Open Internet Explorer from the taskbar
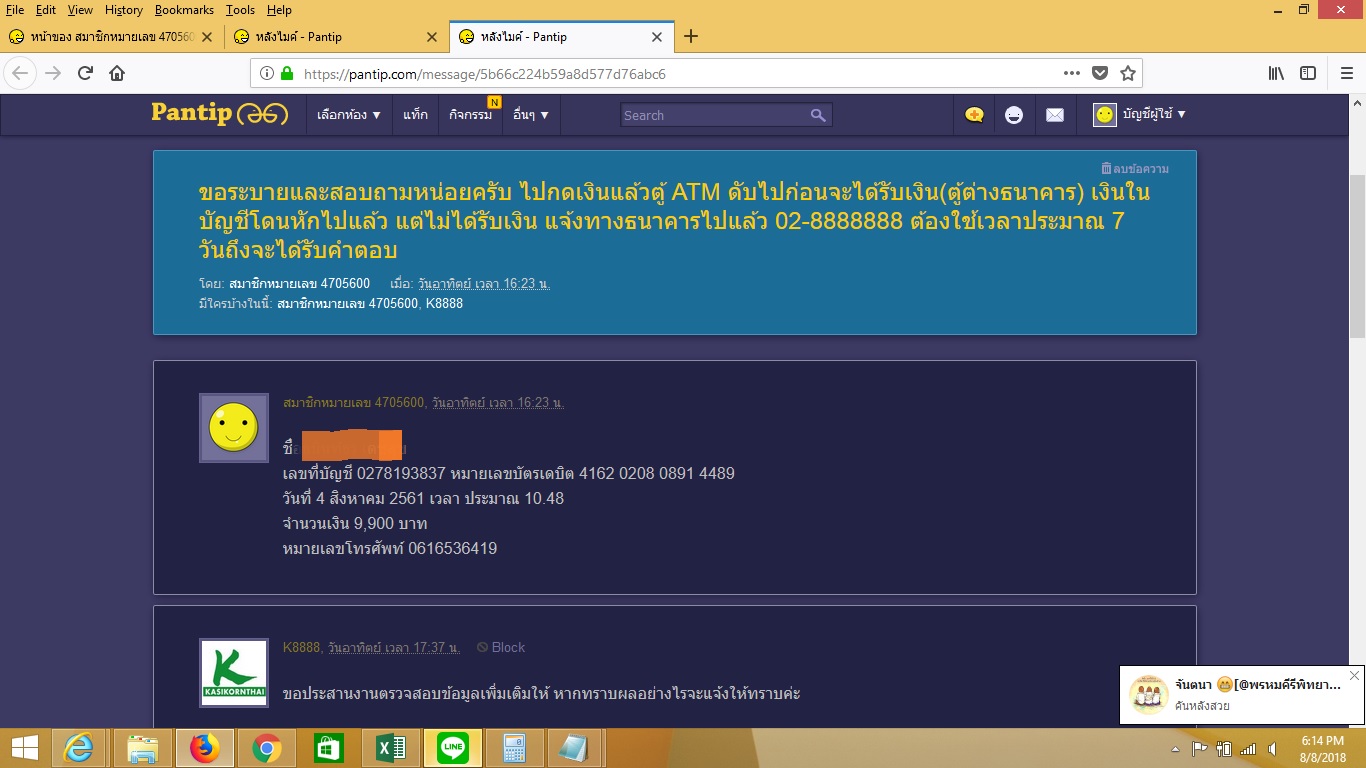Viewport: 1366px width, 768px height. 78,748
